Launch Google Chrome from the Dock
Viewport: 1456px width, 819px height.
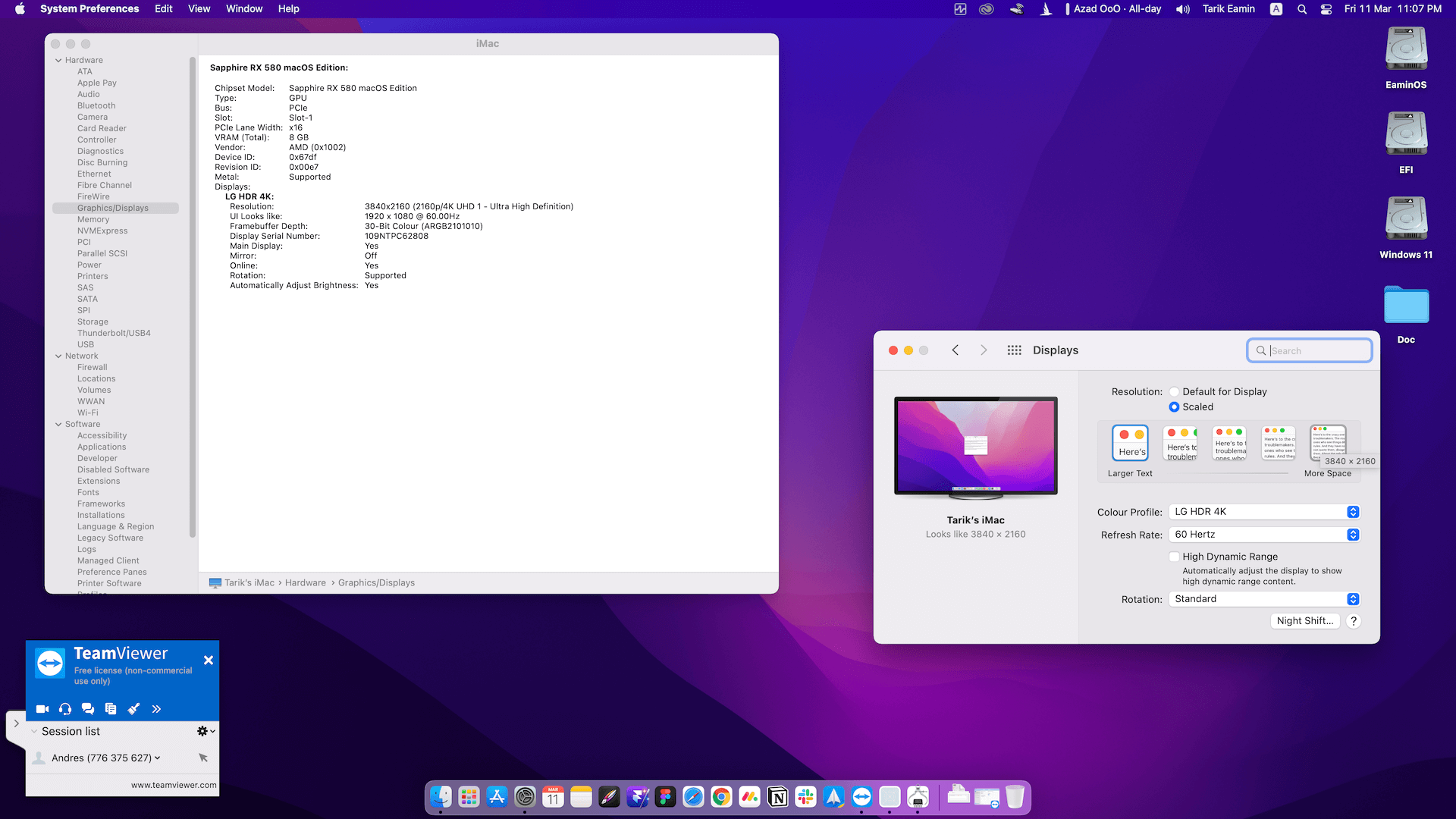coord(721,797)
